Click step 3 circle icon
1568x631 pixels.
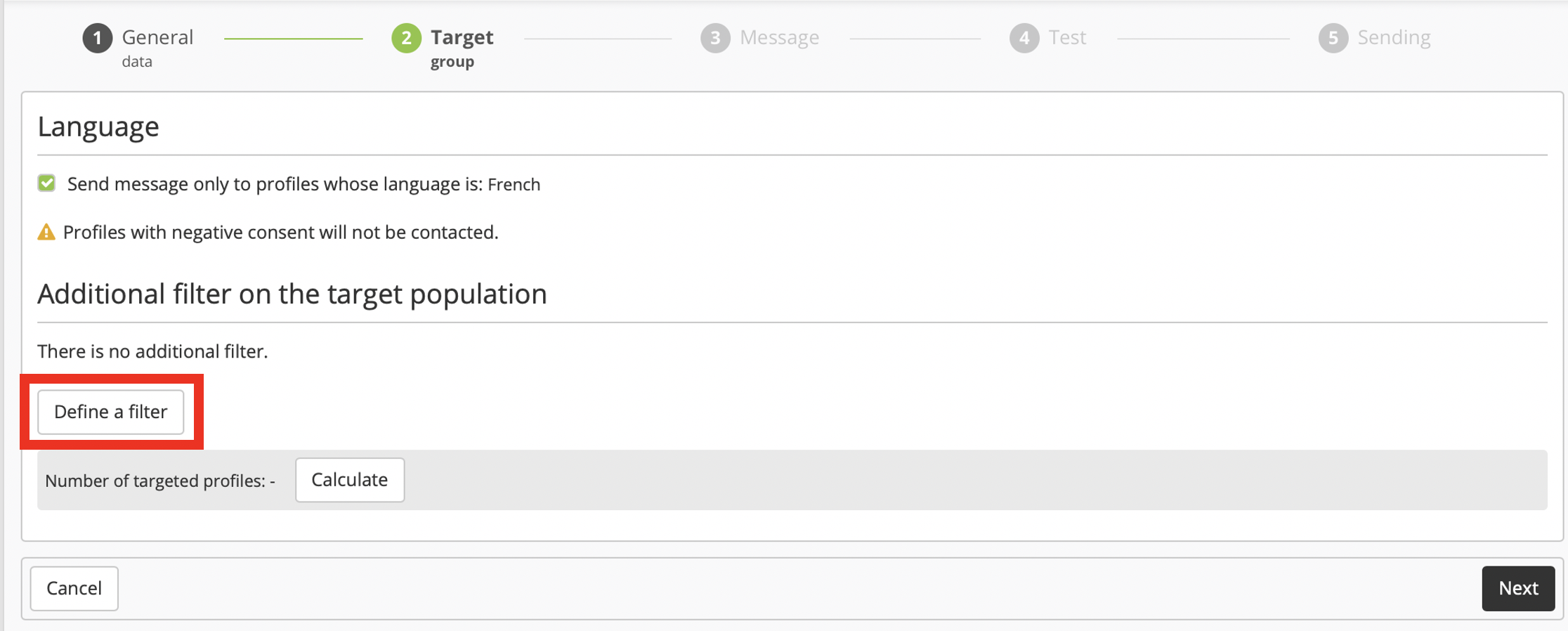click(x=715, y=38)
